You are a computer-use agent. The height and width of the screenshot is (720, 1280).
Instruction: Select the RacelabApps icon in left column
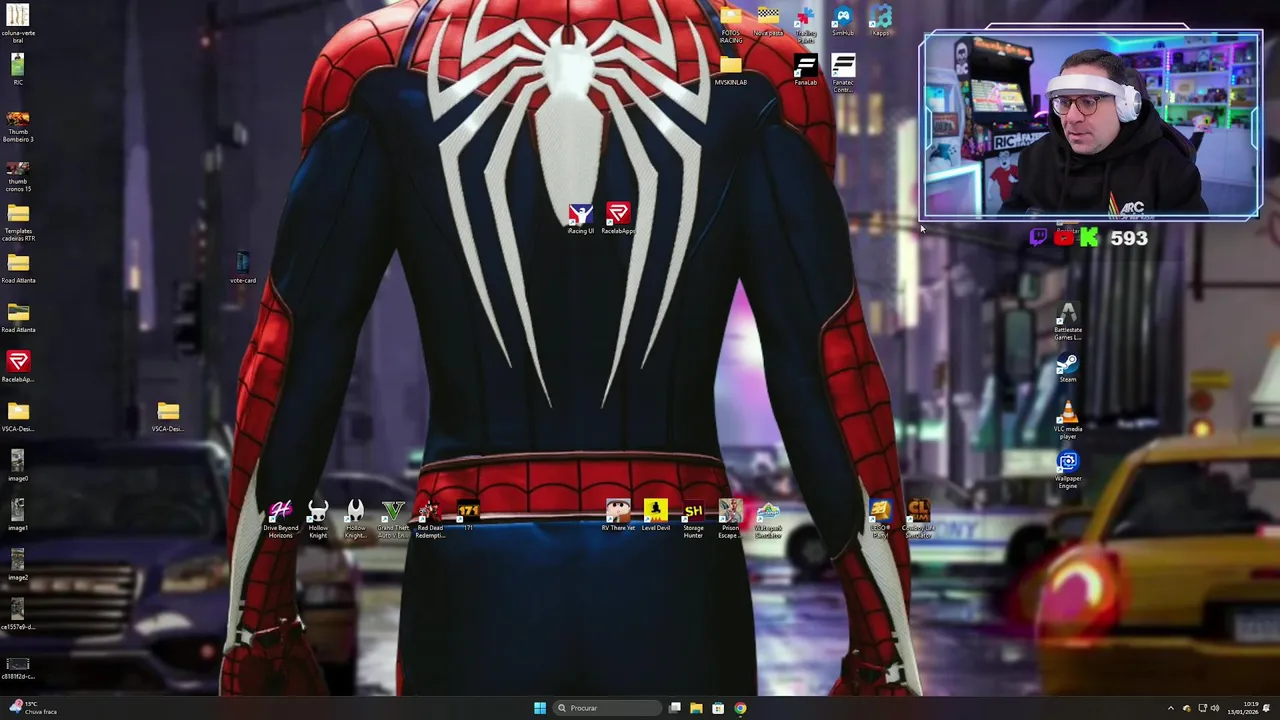[18, 366]
